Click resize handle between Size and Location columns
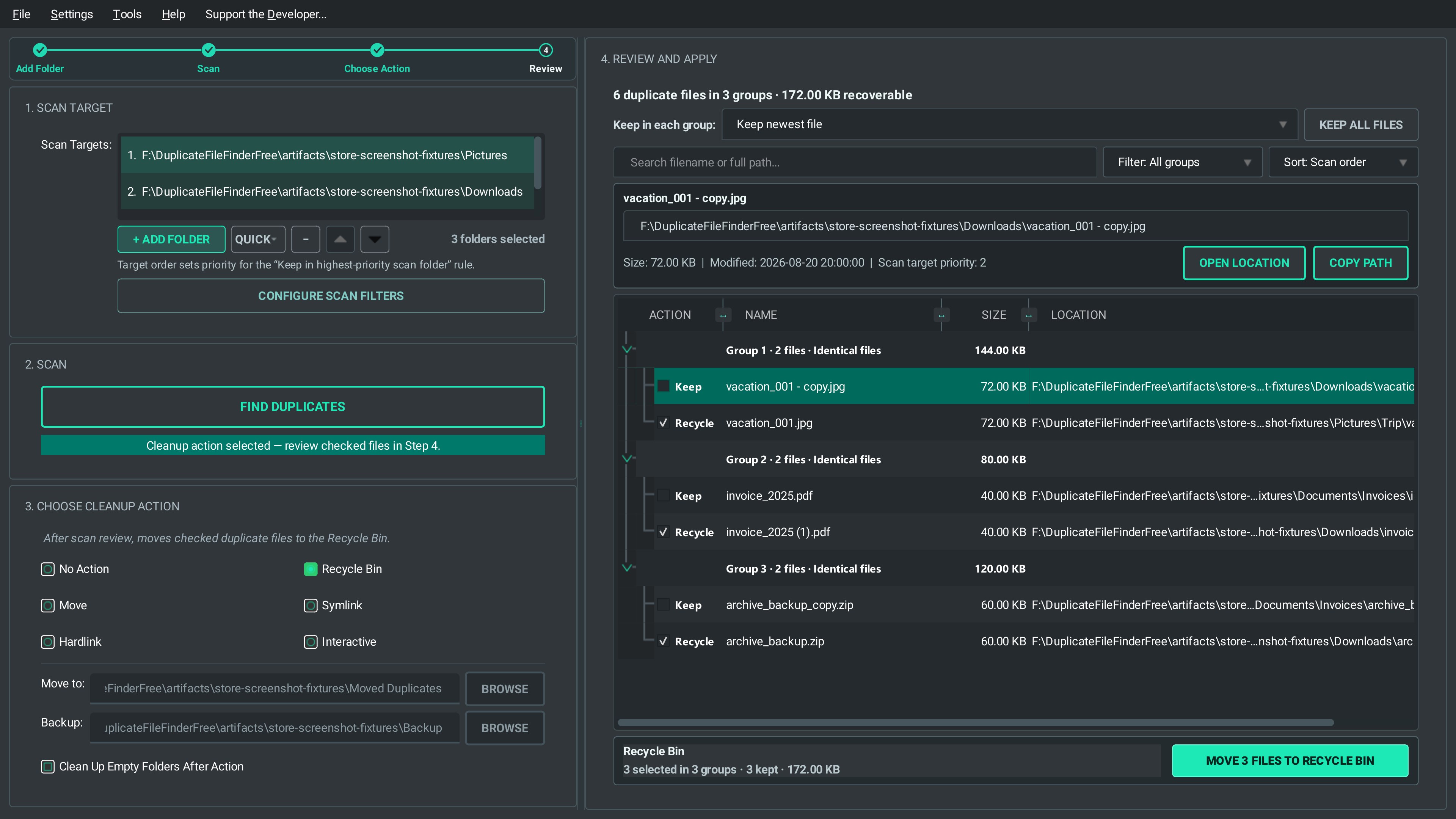 pos(1028,315)
